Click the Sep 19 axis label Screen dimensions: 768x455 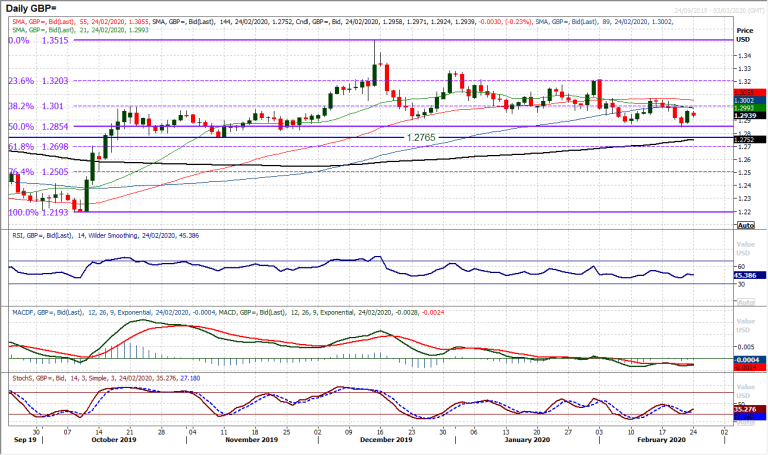pos(25,440)
